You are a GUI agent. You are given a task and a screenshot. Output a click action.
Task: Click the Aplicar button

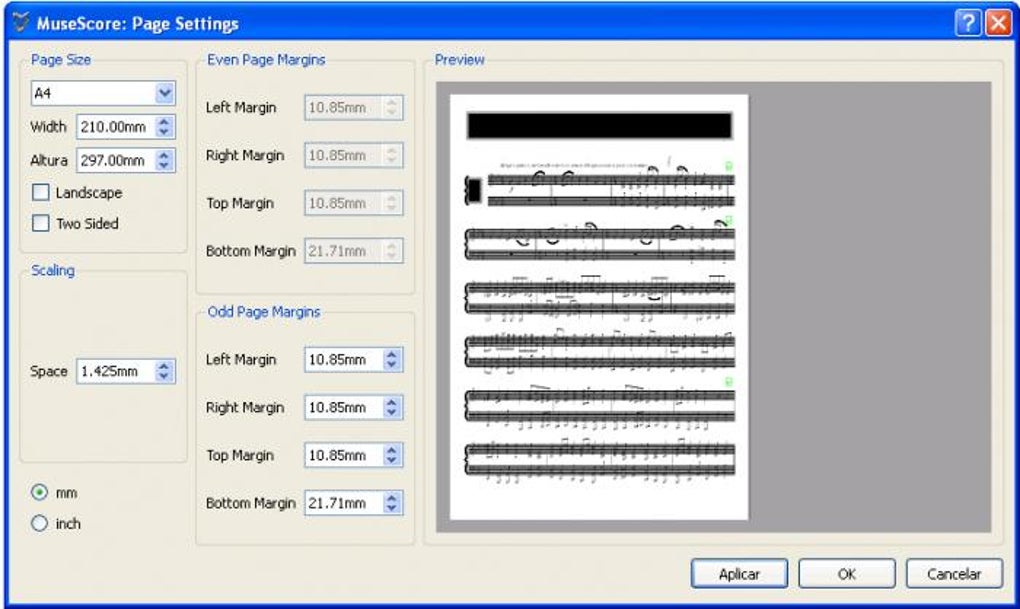(739, 573)
